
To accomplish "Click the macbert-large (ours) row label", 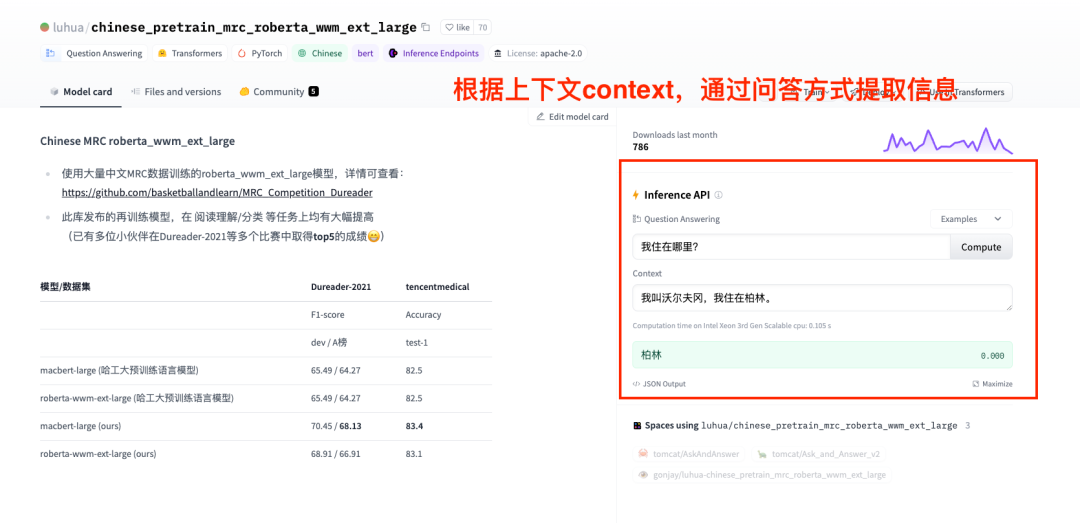I will click(81, 426).
